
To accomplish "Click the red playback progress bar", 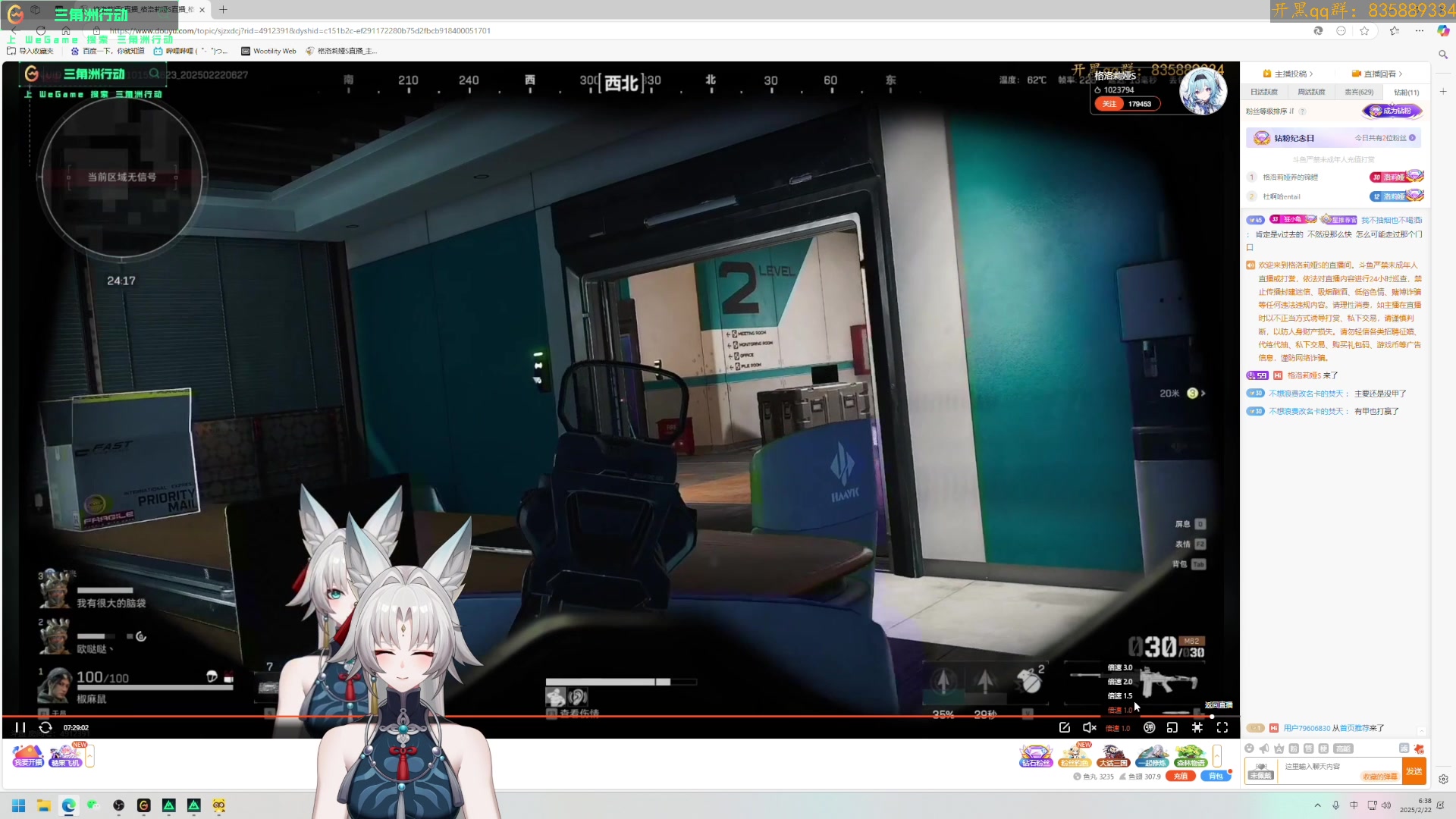I will [607, 716].
